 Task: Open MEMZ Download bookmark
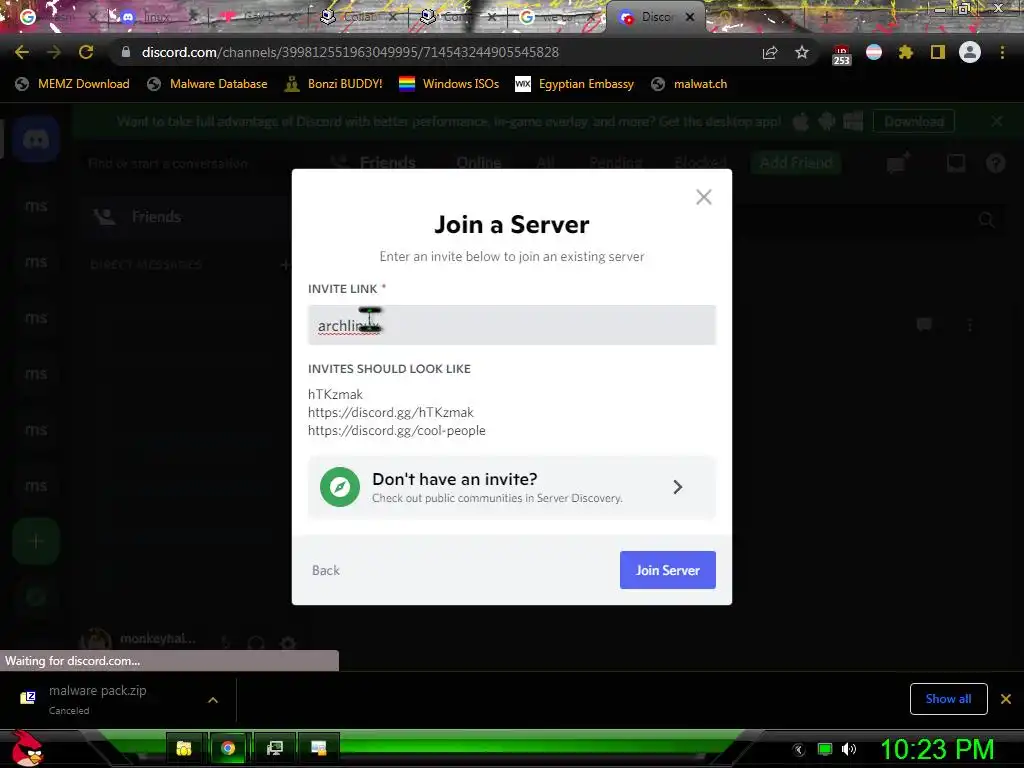tap(72, 84)
